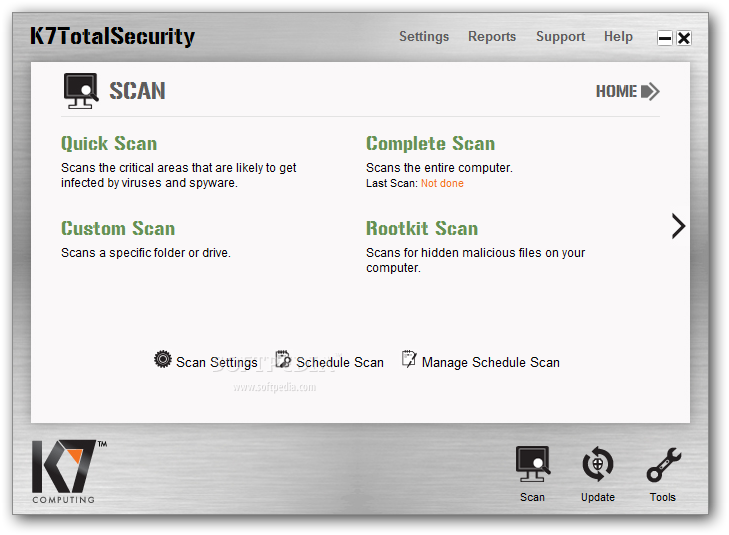Open the Reports menu

492,36
